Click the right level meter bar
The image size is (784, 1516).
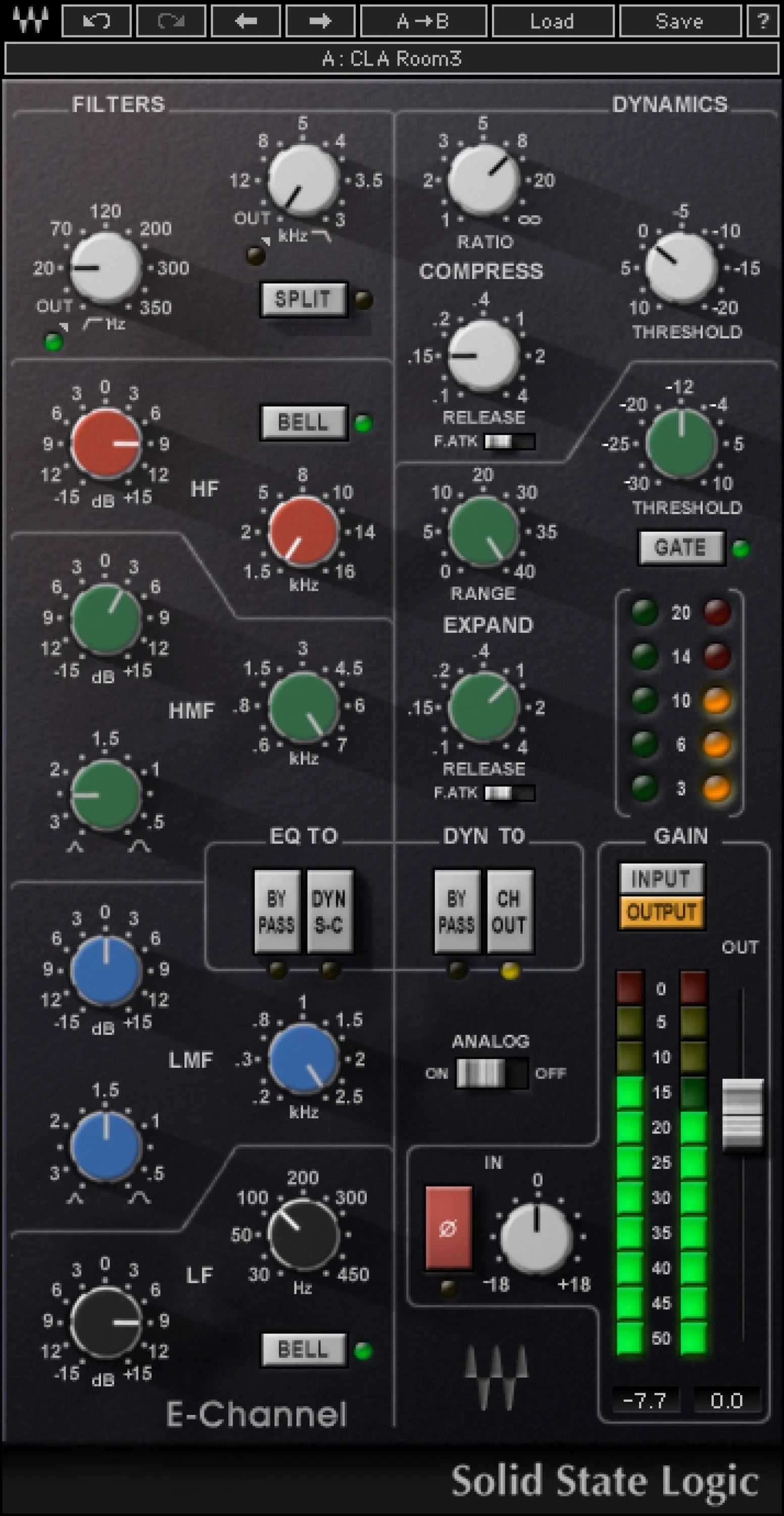pos(694,1163)
